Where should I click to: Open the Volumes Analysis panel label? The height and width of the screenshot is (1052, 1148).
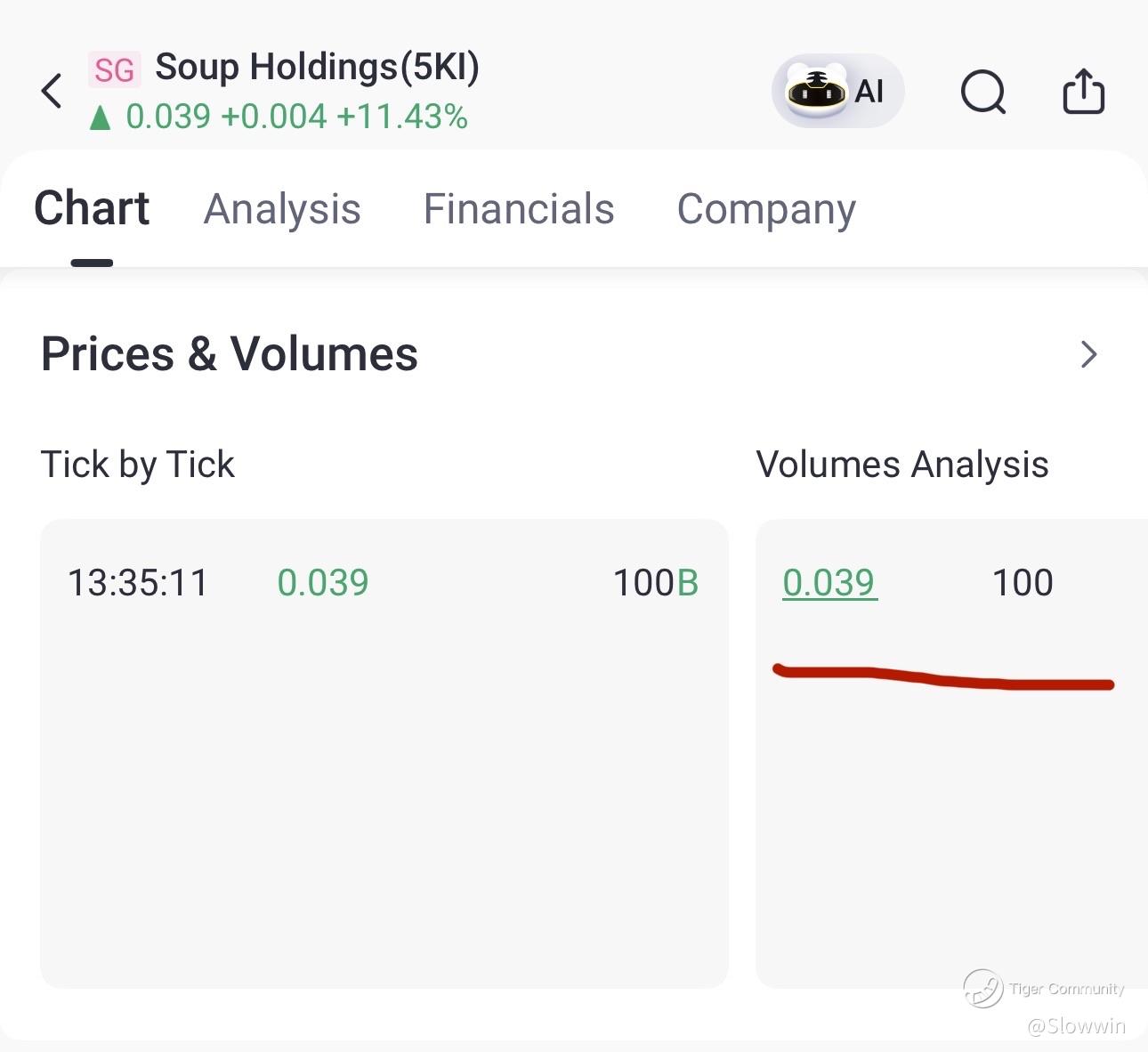902,465
